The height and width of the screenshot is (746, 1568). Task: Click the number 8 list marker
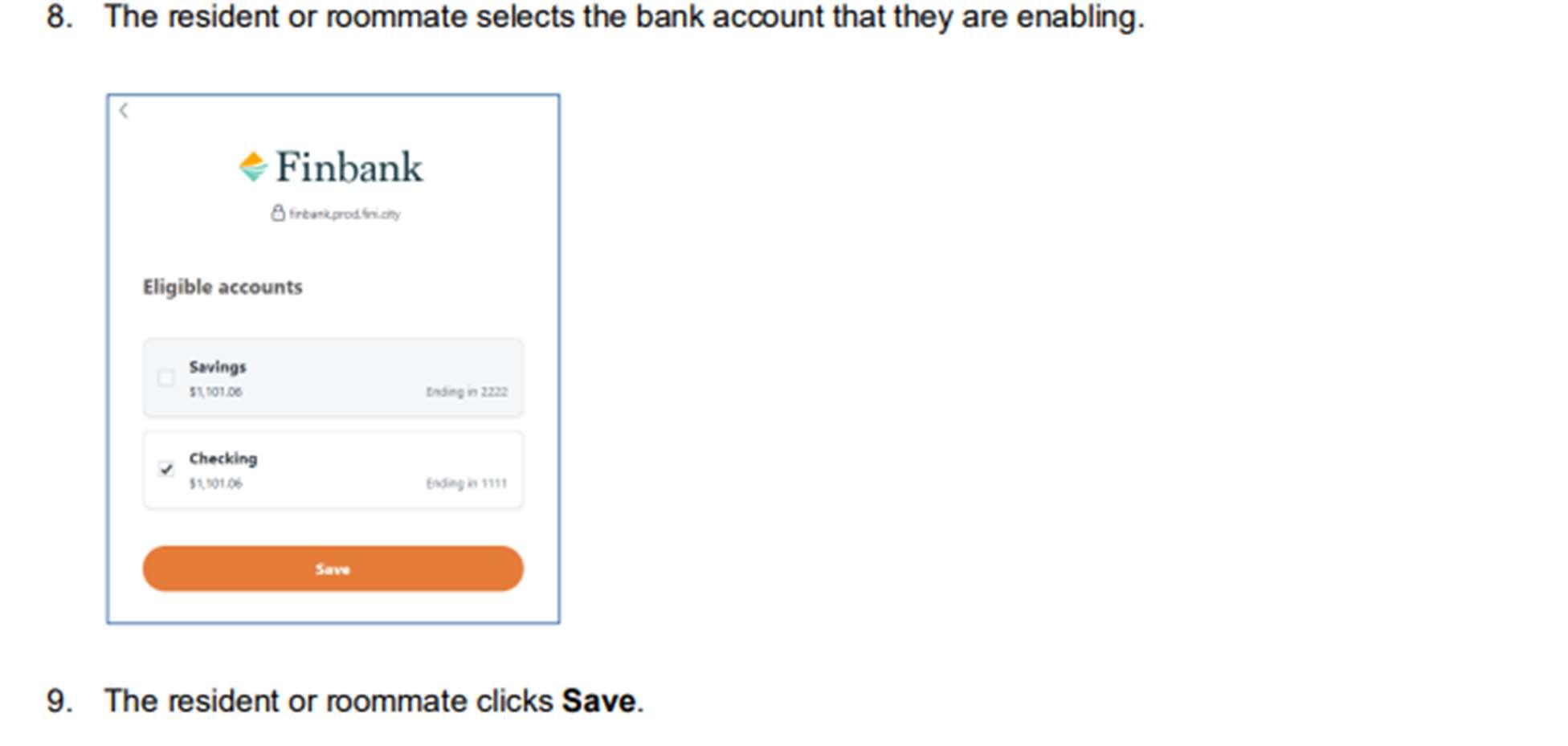tap(59, 17)
